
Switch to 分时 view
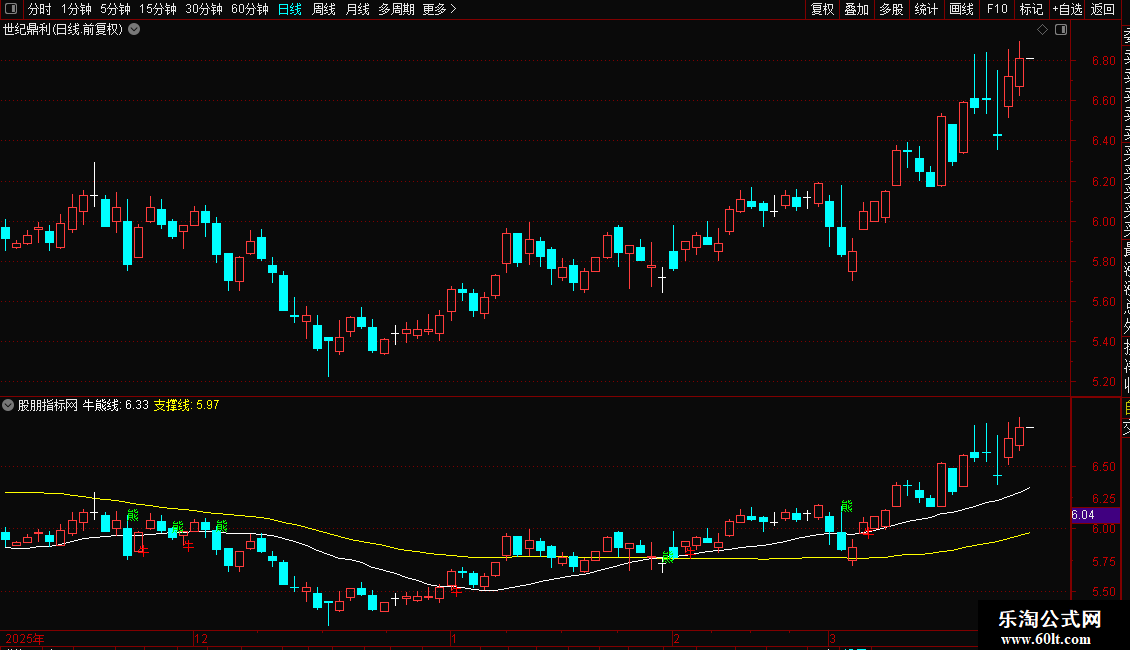[40, 9]
